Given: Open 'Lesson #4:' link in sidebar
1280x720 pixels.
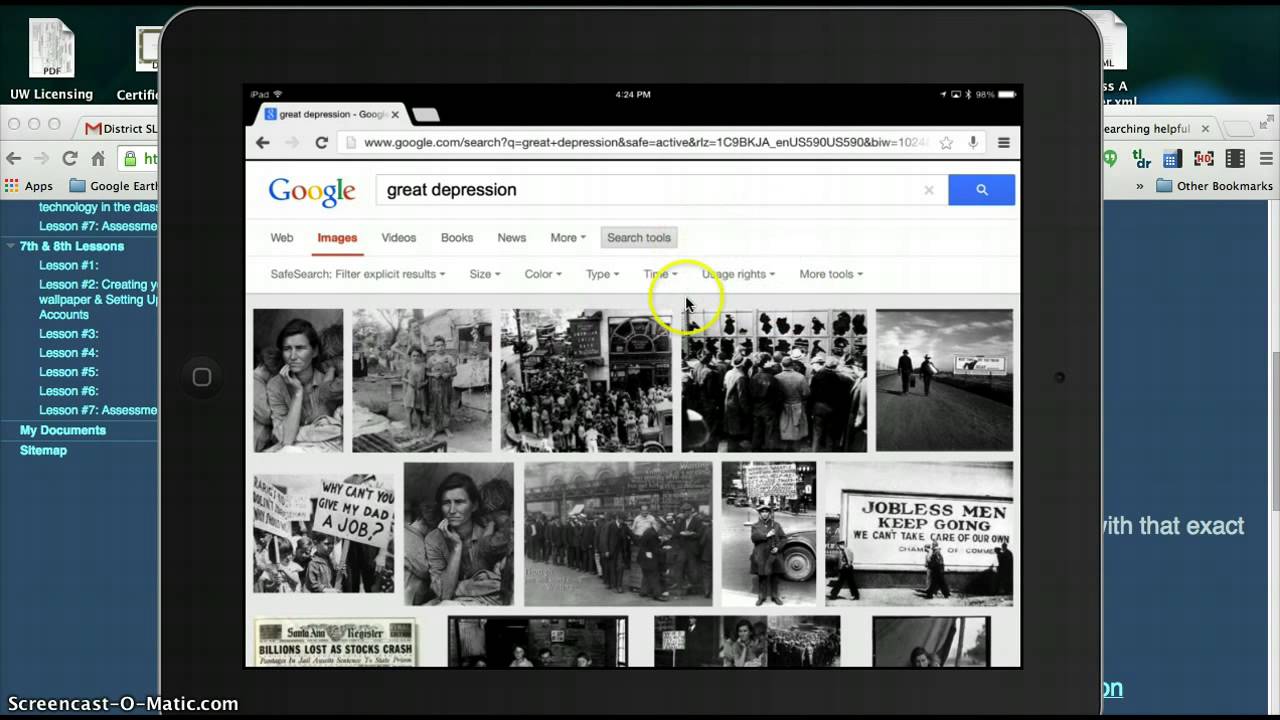Looking at the screenshot, I should [x=68, y=353].
